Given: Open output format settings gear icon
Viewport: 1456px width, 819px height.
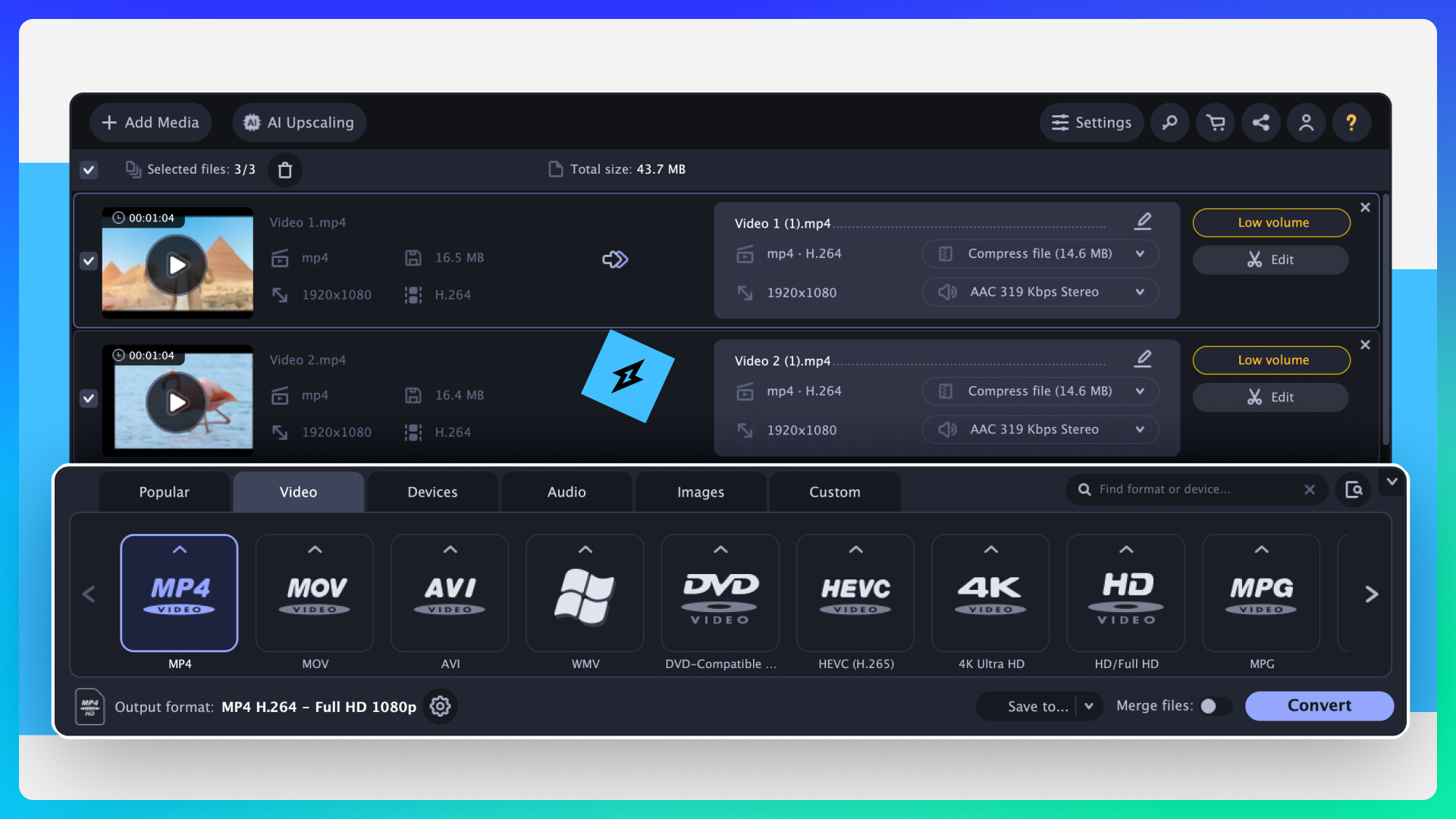Looking at the screenshot, I should 440,706.
